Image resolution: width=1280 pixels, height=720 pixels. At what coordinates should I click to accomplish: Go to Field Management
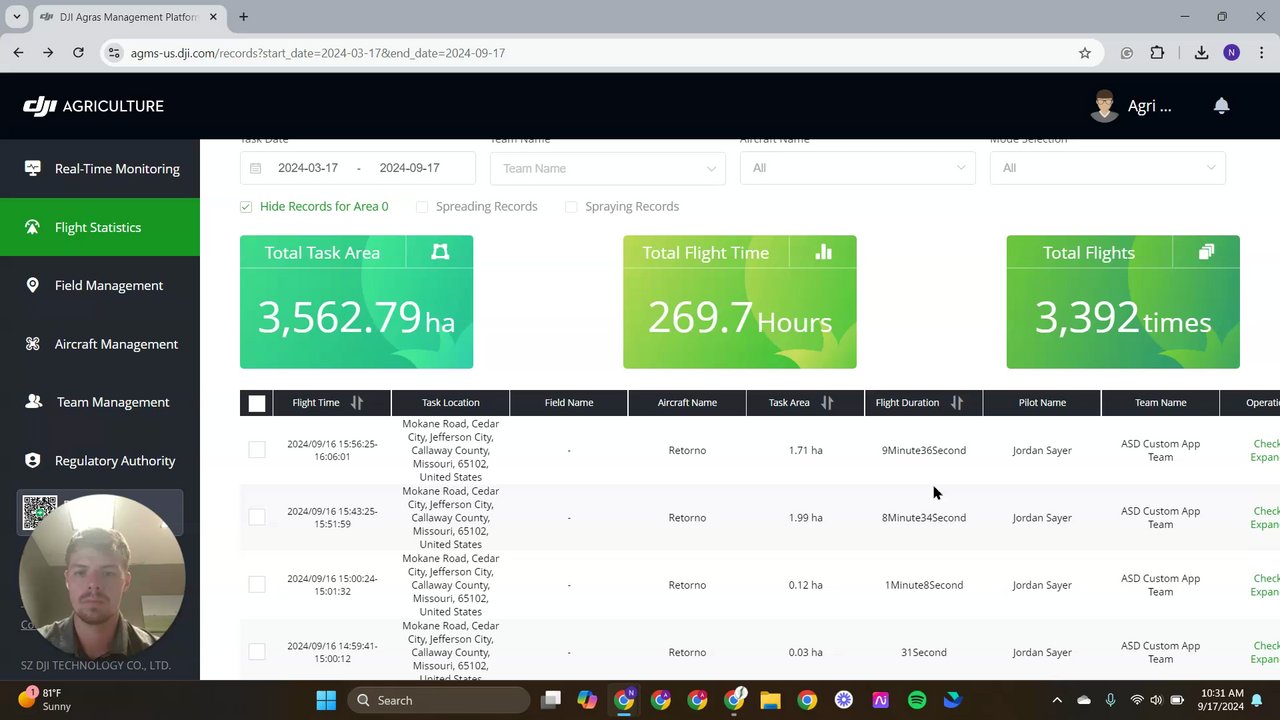tap(100, 285)
